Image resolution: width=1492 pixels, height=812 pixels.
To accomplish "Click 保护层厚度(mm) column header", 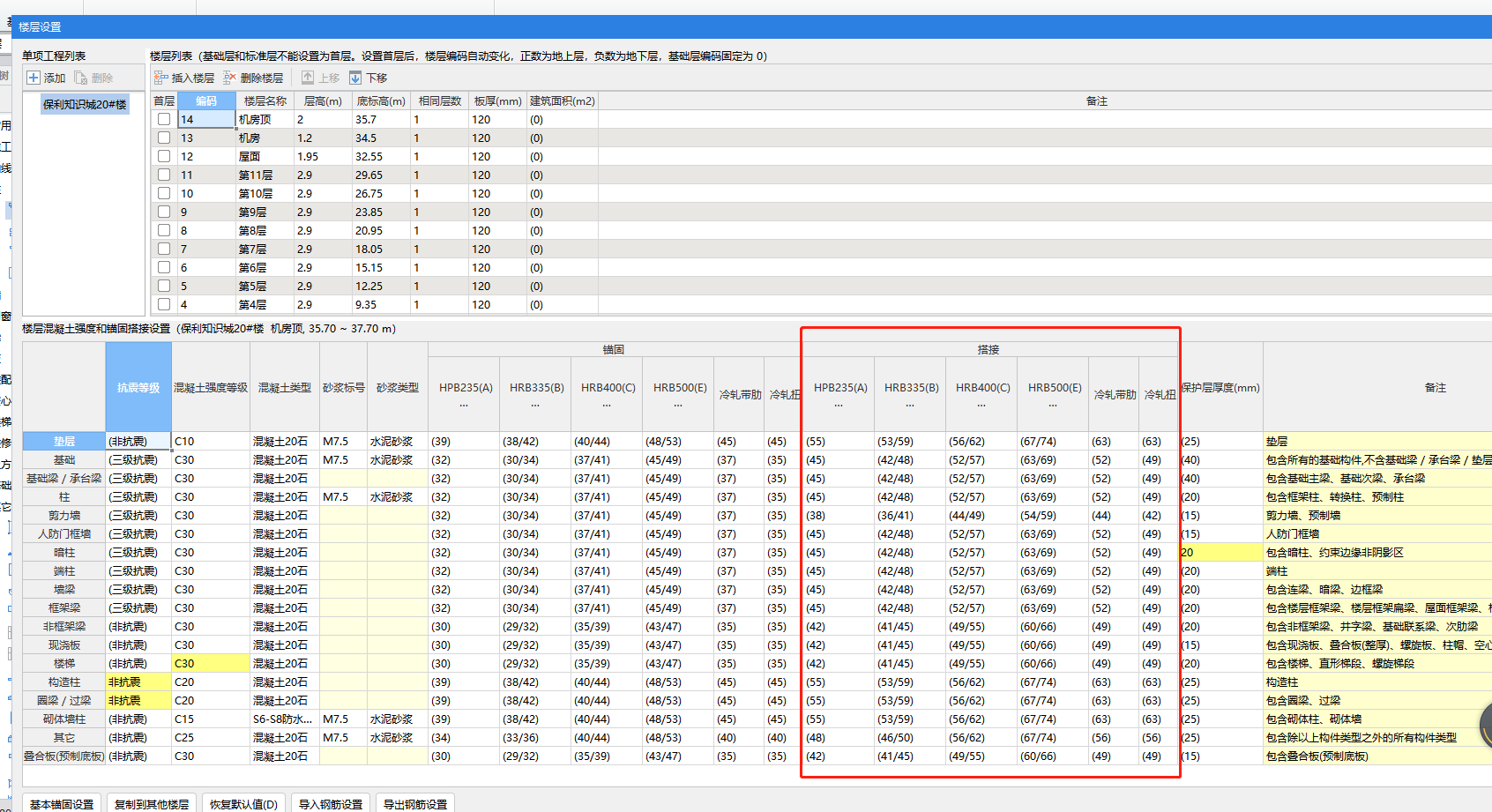I will [1221, 387].
